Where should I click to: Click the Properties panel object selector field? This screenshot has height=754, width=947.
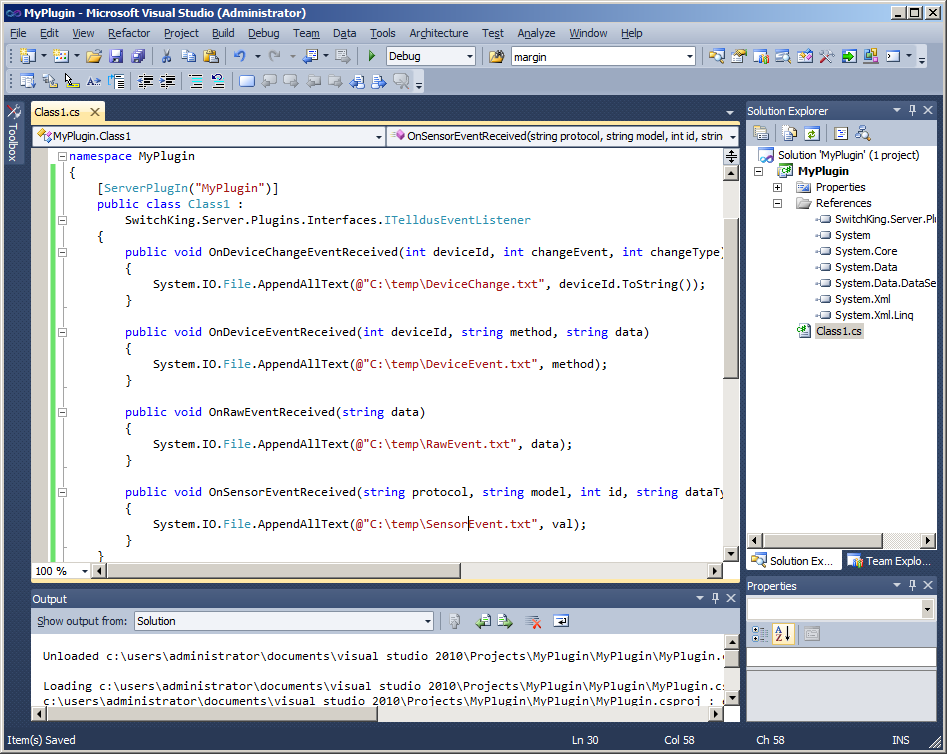tap(841, 609)
